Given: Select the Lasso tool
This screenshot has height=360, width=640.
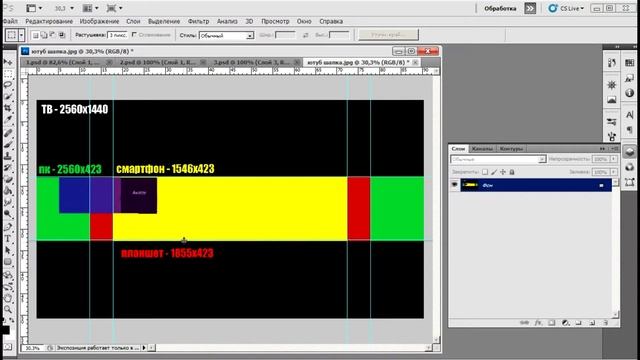Looking at the screenshot, I should tap(8, 85).
